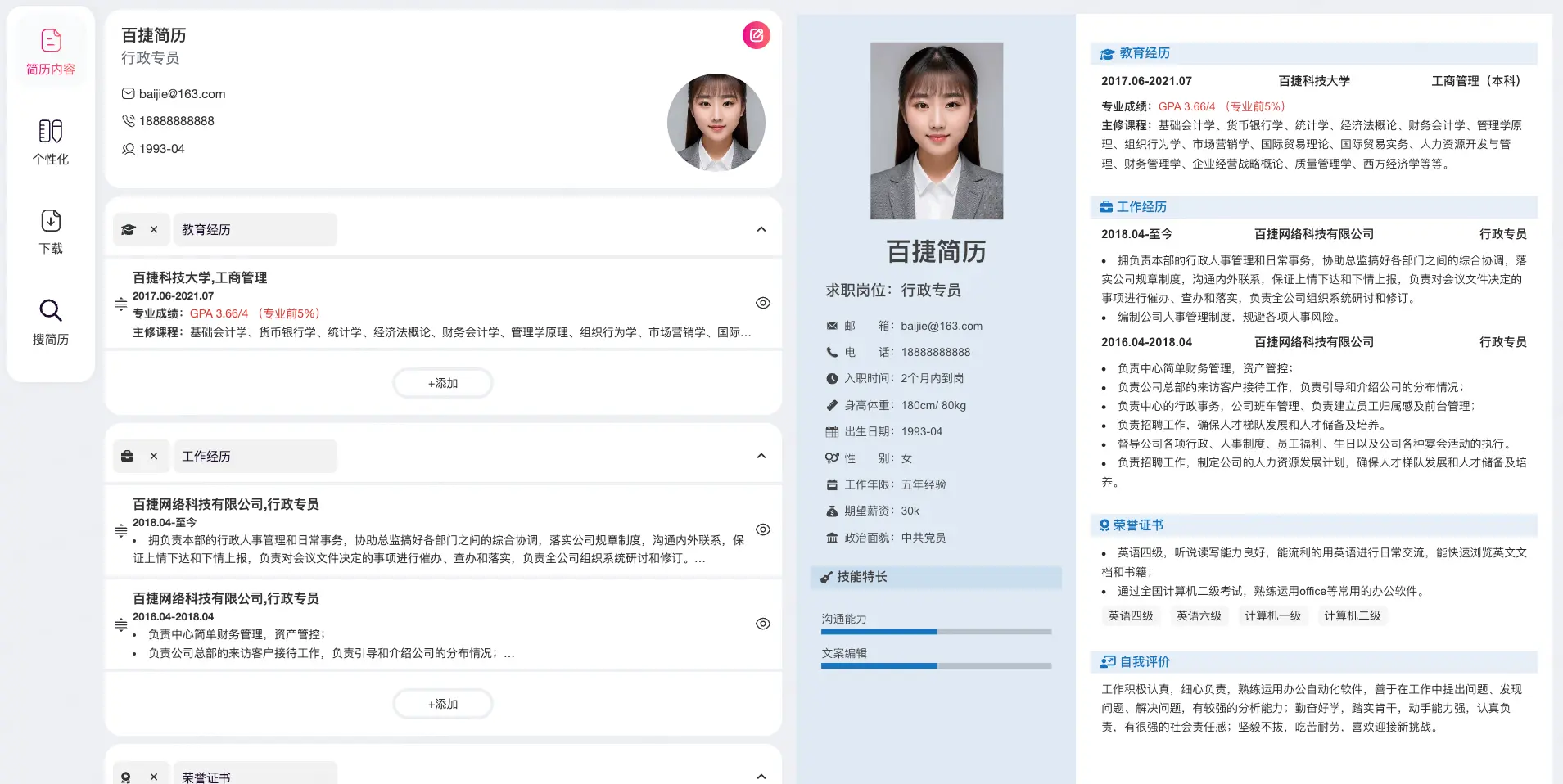Click the birthday icon beside 1993-04
This screenshot has width=1563, height=784.
click(x=129, y=148)
